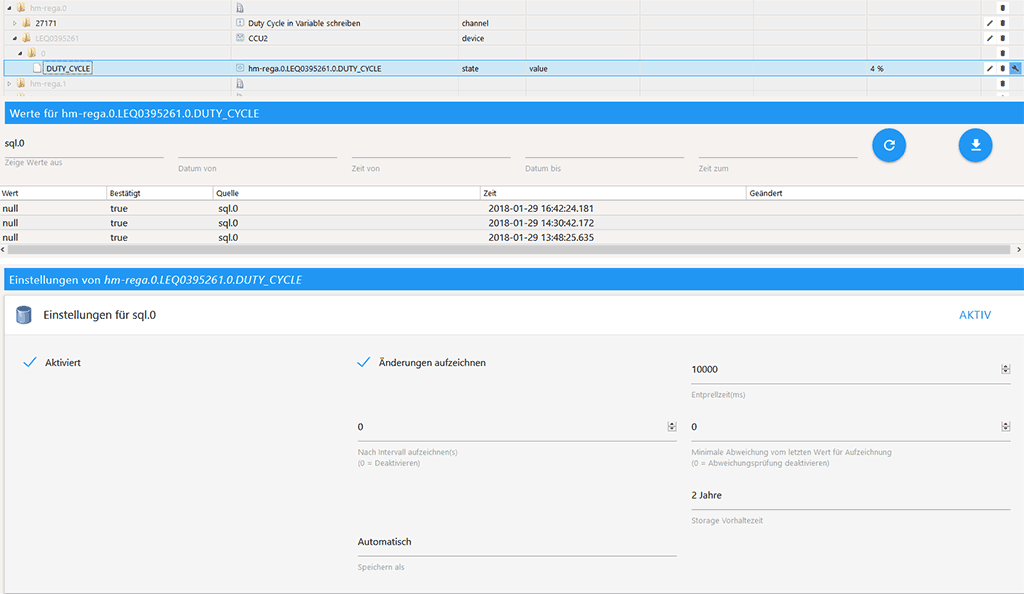Click the Entprellzeit stepper arrows
The width and height of the screenshot is (1024, 594).
click(1005, 369)
